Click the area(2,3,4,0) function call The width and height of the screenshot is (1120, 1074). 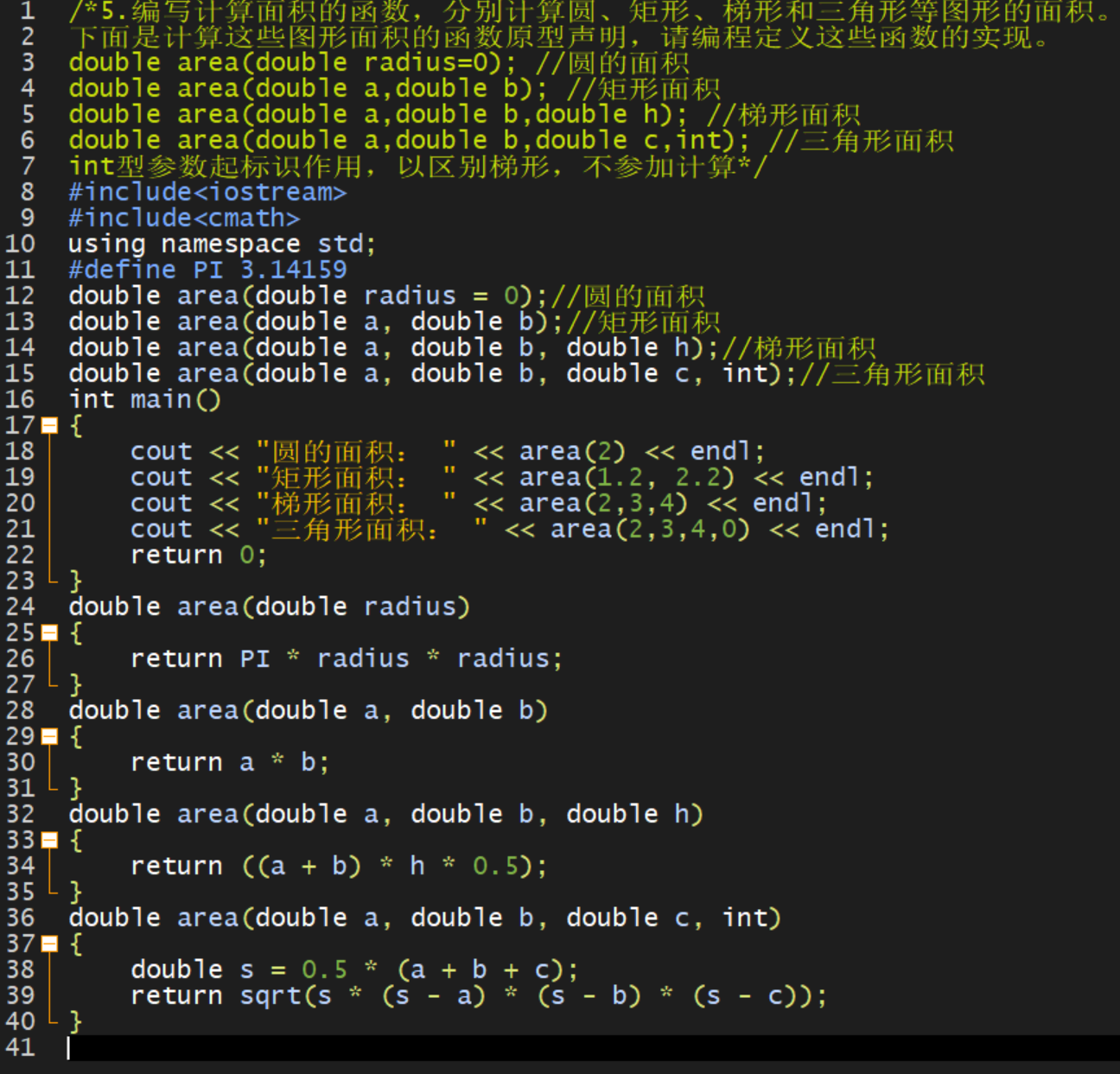pos(650,529)
